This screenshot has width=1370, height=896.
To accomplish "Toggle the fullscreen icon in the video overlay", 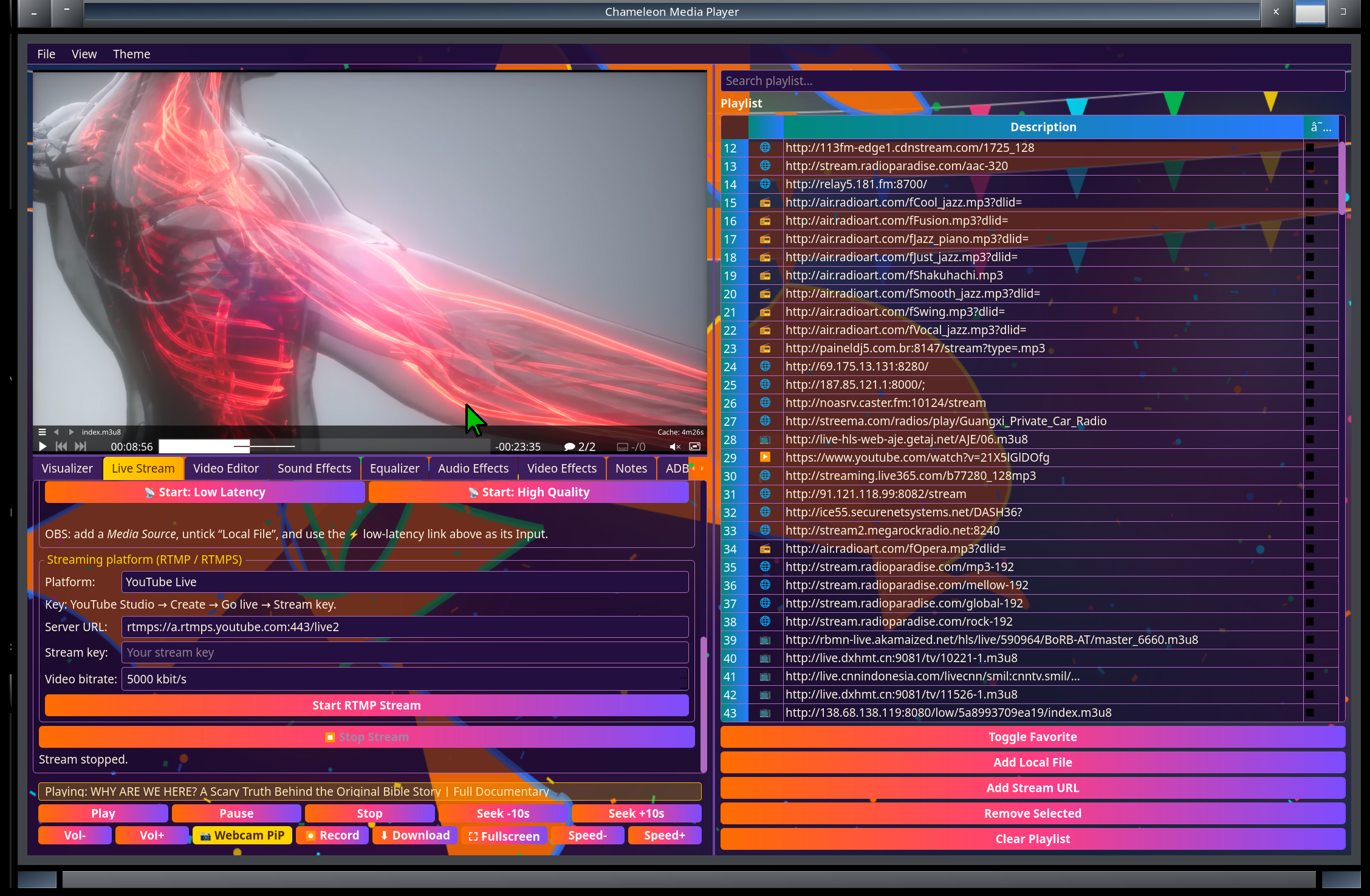I will click(695, 446).
